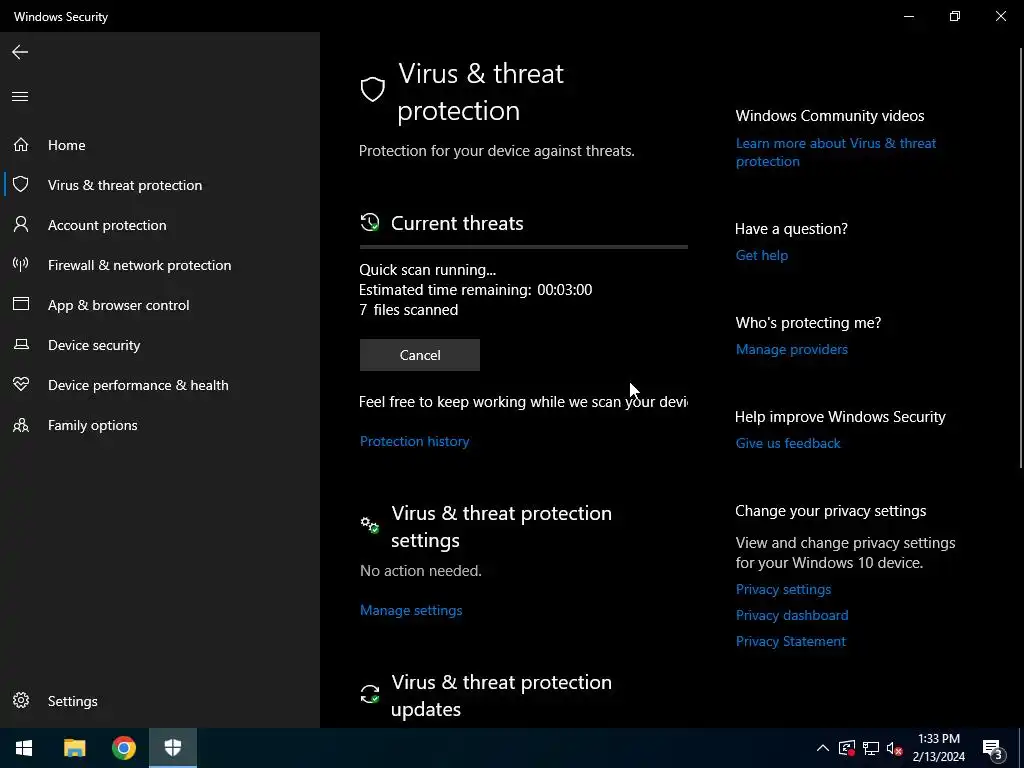
Task: Click the Settings gear icon
Action: 21,700
